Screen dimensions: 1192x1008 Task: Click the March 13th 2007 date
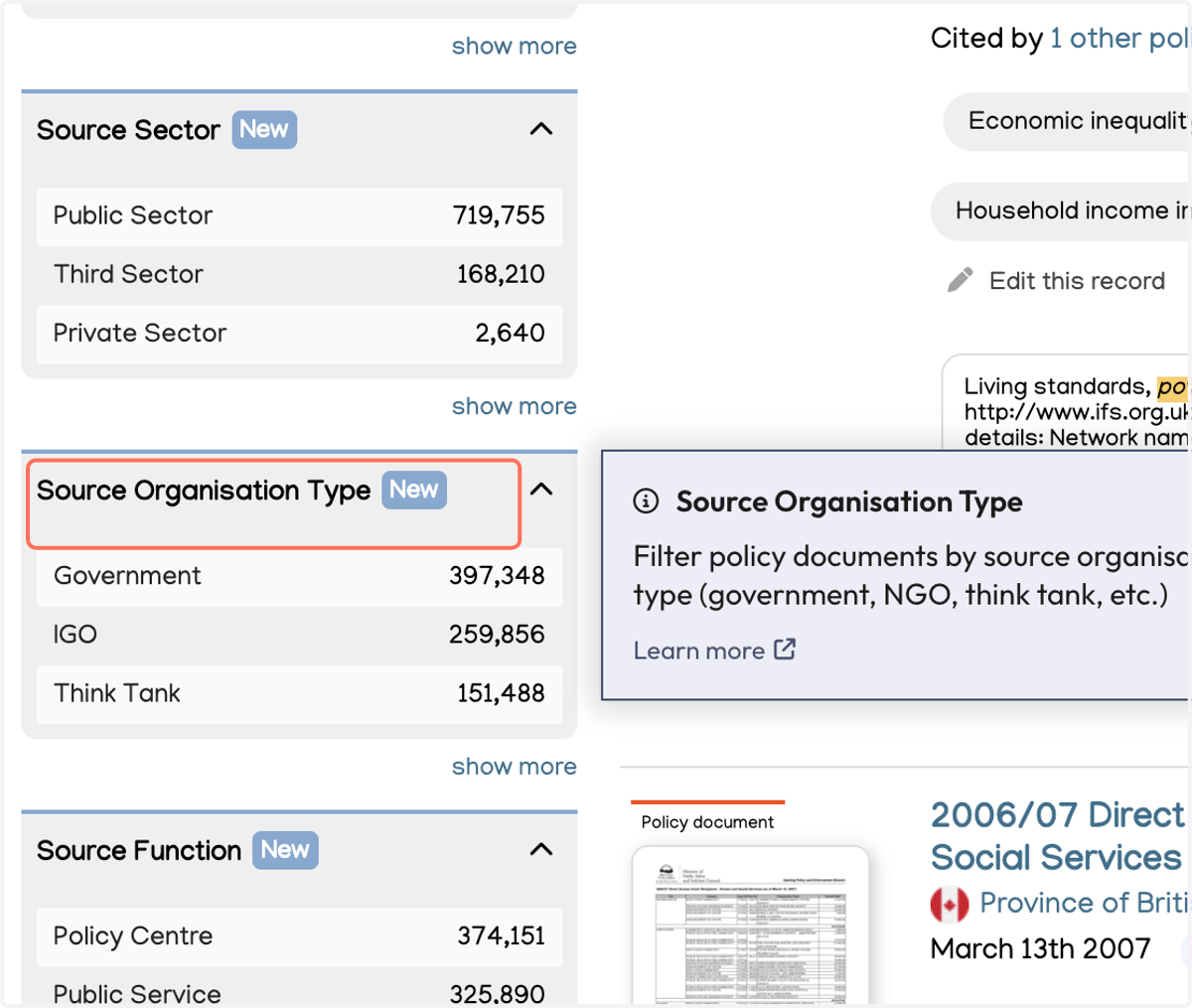point(1040,949)
